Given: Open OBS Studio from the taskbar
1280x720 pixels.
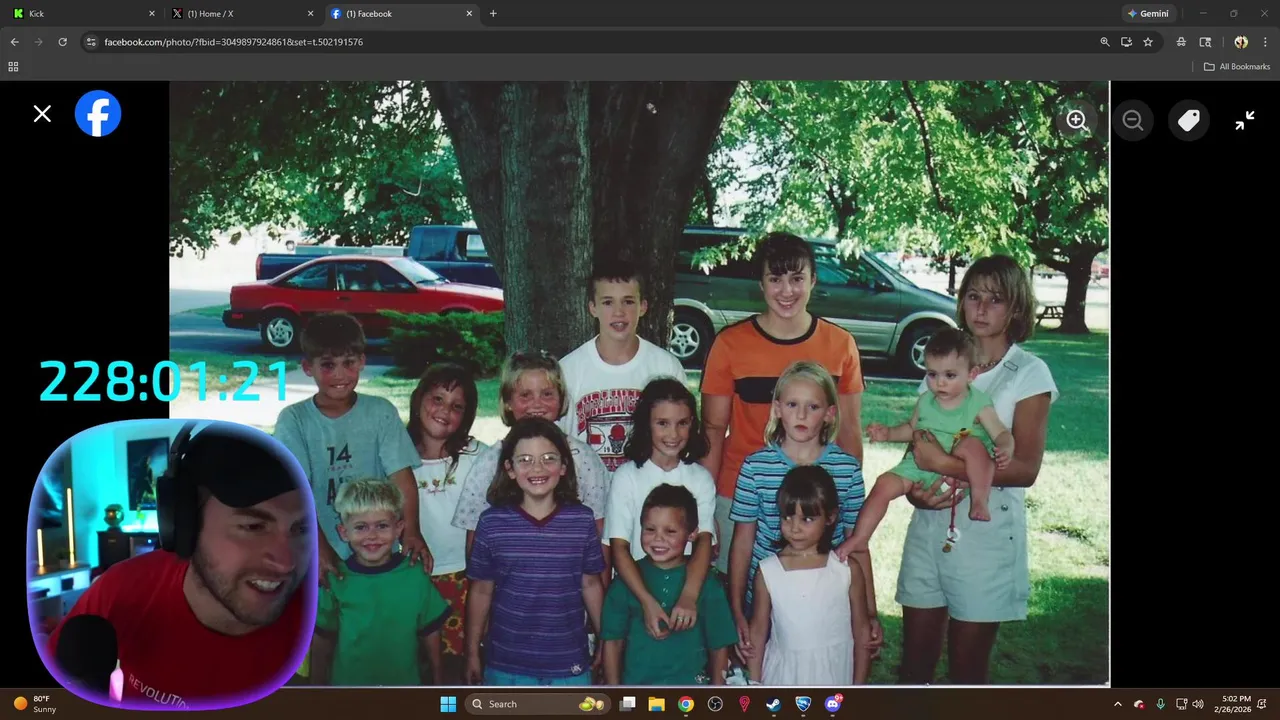Looking at the screenshot, I should pos(715,704).
